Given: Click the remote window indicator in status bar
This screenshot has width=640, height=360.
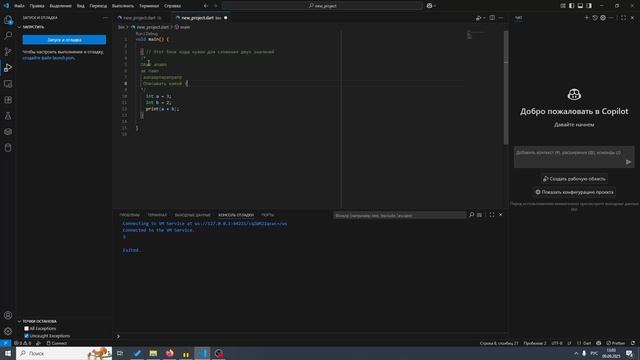Looking at the screenshot, I should (5, 343).
